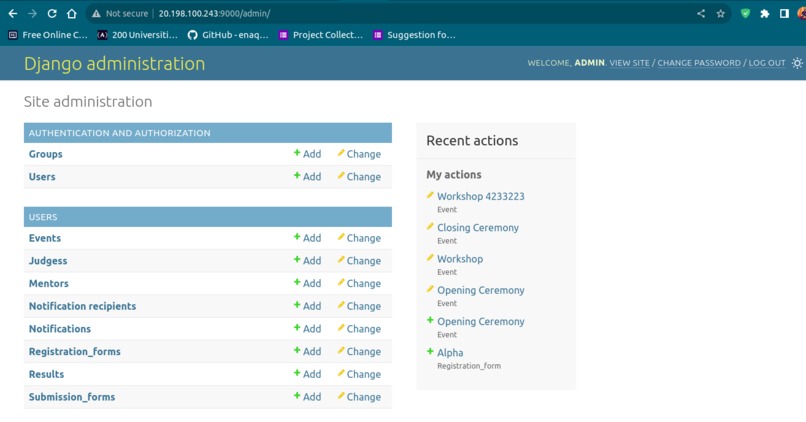Open the Notification recipients link
The width and height of the screenshot is (806, 422).
82,306
